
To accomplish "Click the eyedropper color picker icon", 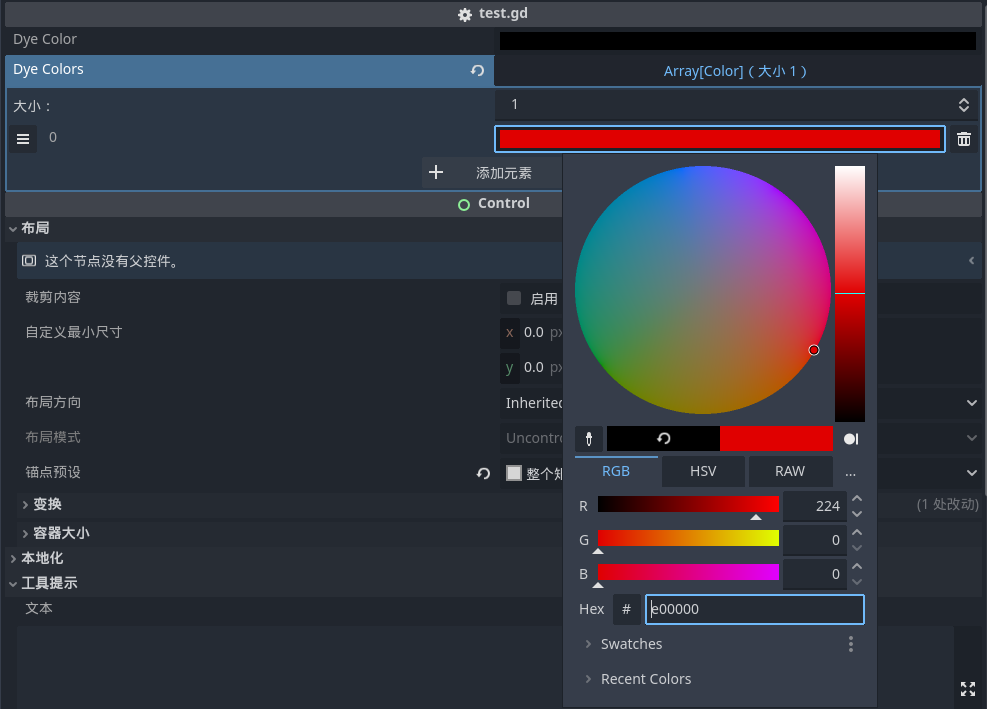I will tap(589, 439).
